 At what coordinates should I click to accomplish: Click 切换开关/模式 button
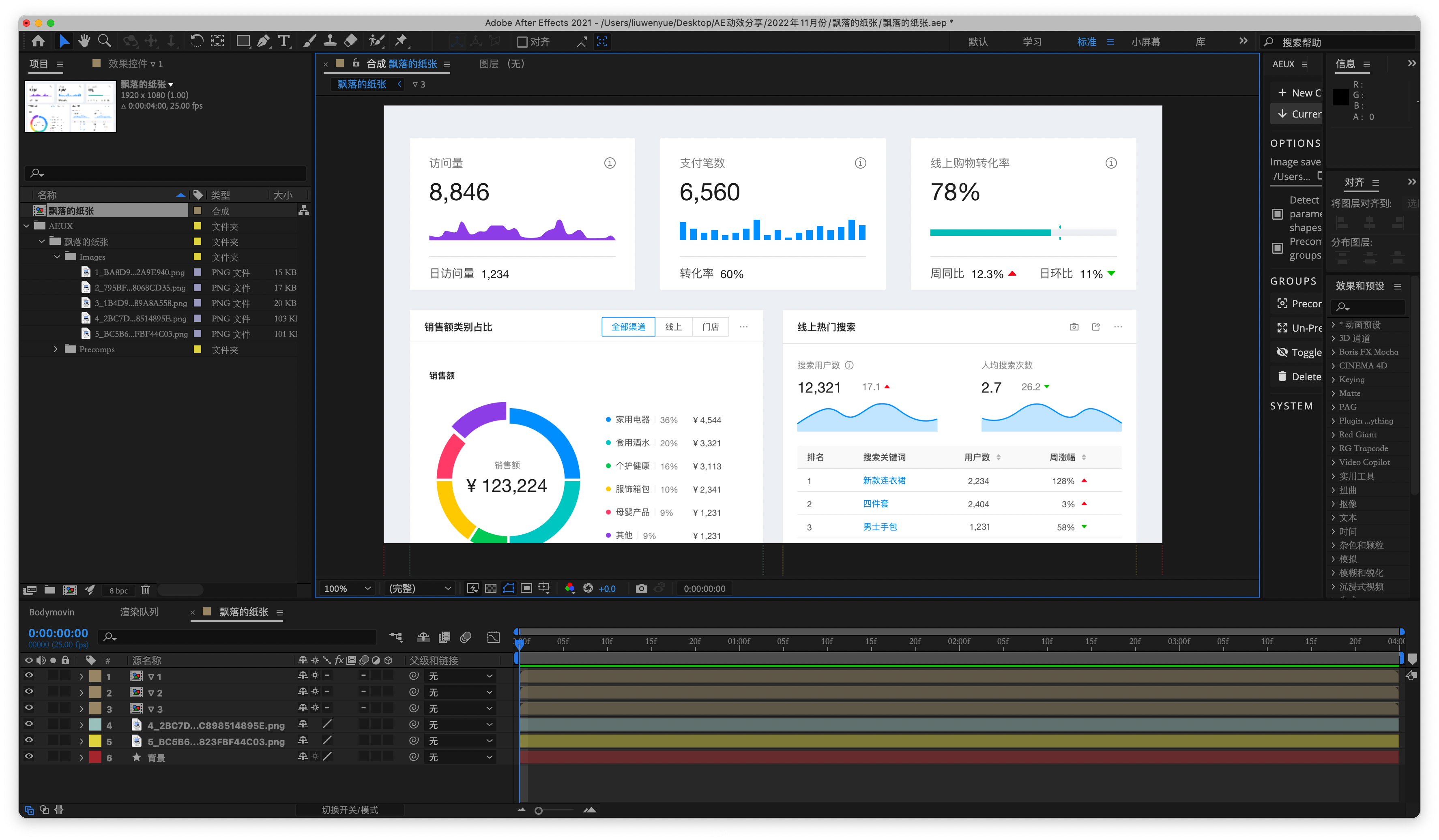[350, 810]
